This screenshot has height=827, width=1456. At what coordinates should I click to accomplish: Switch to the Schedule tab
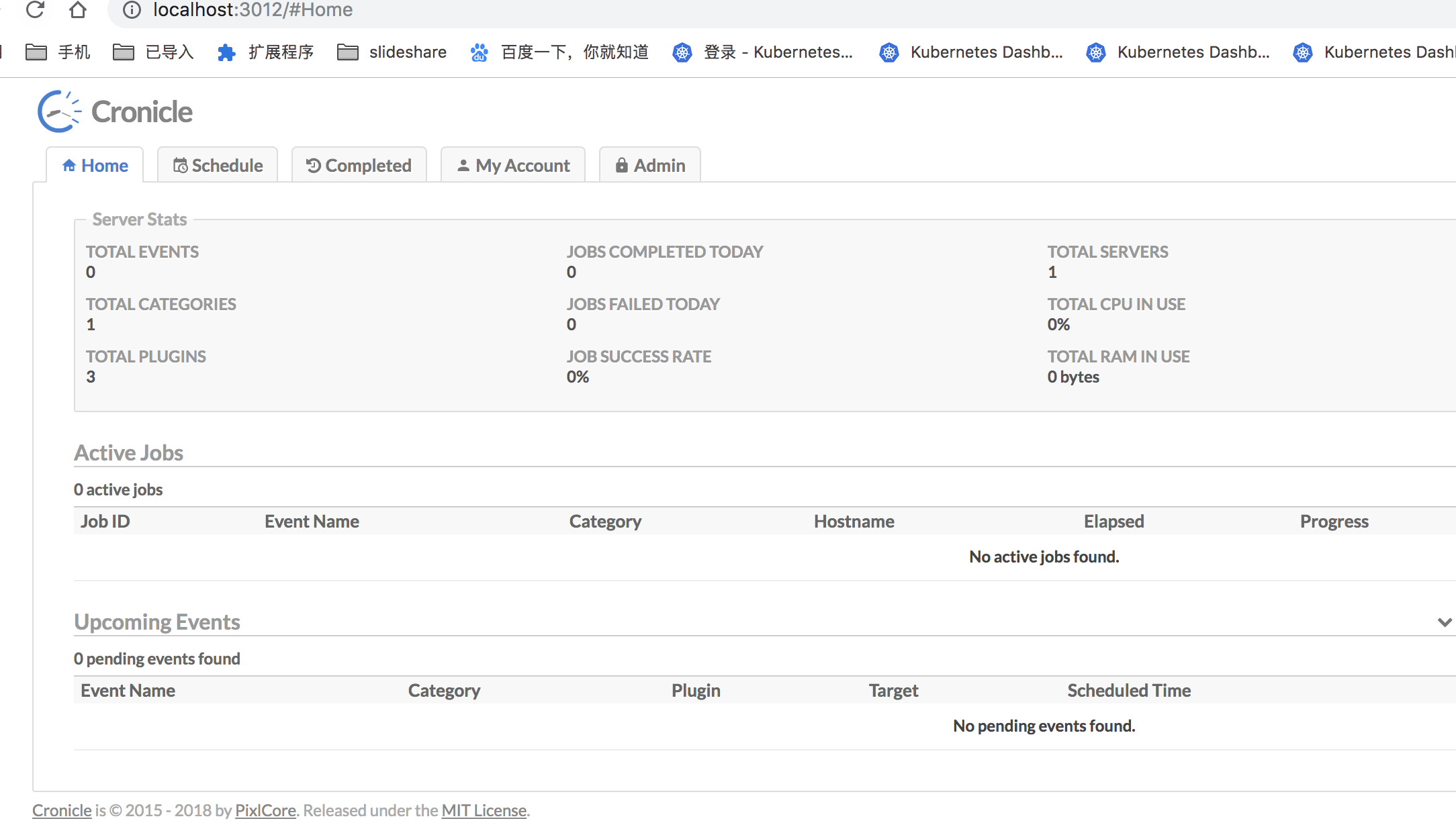pos(218,165)
